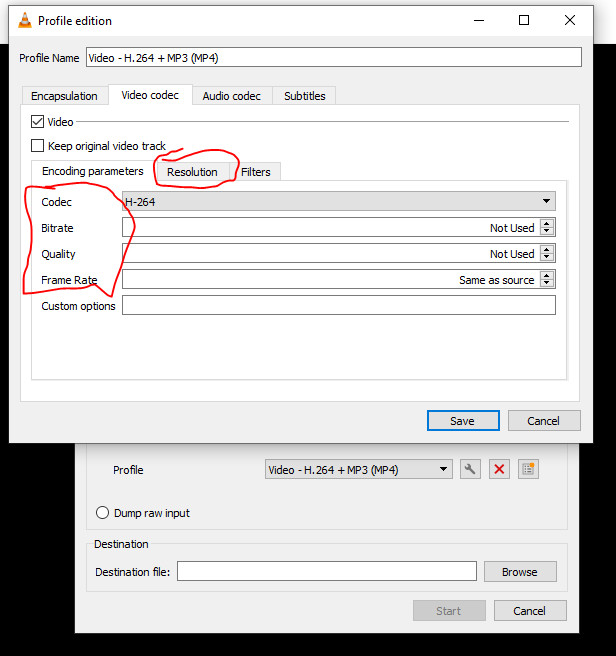Click the Frame Rate spinner arrows
Image resolution: width=616 pixels, height=656 pixels.
[546, 280]
